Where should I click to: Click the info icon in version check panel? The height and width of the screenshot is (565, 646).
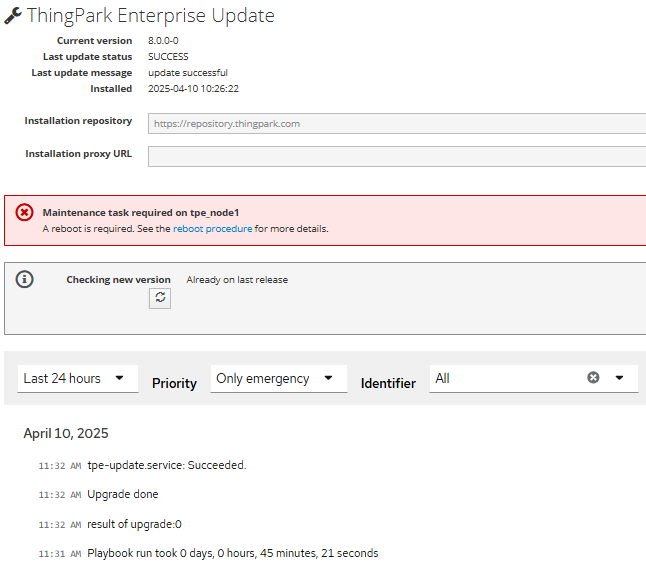(x=25, y=279)
